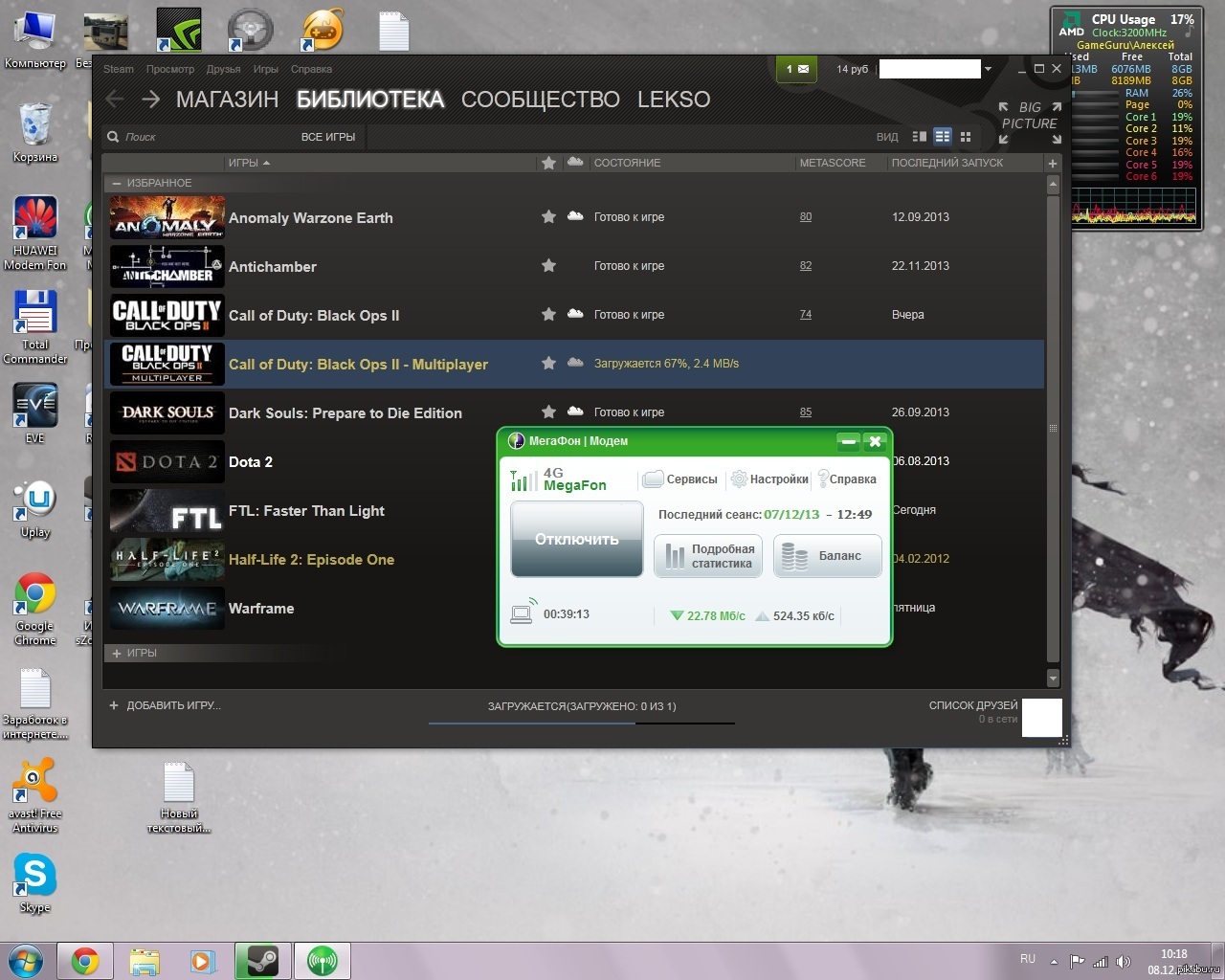Go to СООБЩЕСТВО tab
1225x980 pixels.
[541, 100]
